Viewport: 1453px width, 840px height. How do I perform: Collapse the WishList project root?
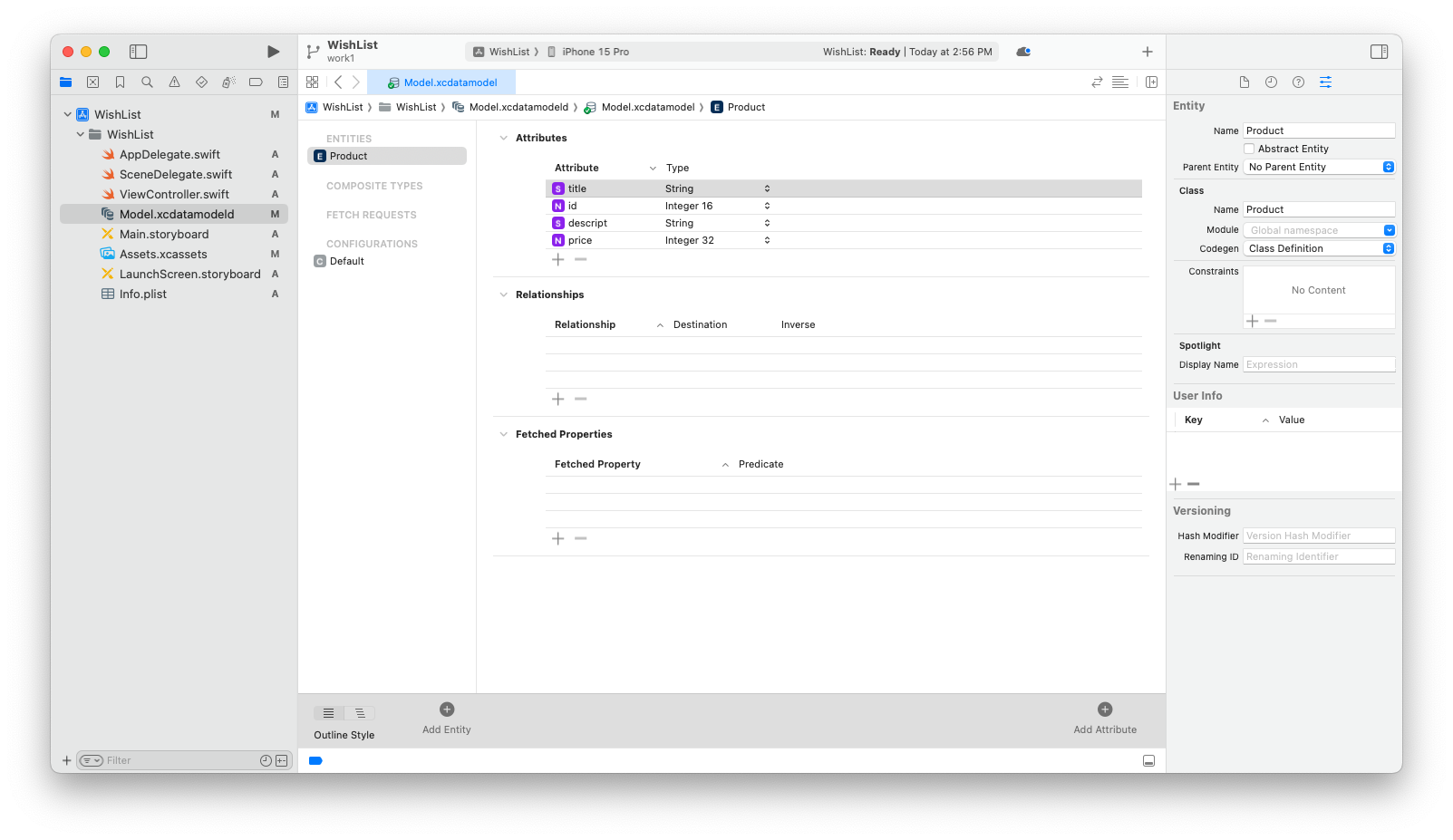pyautogui.click(x=68, y=115)
